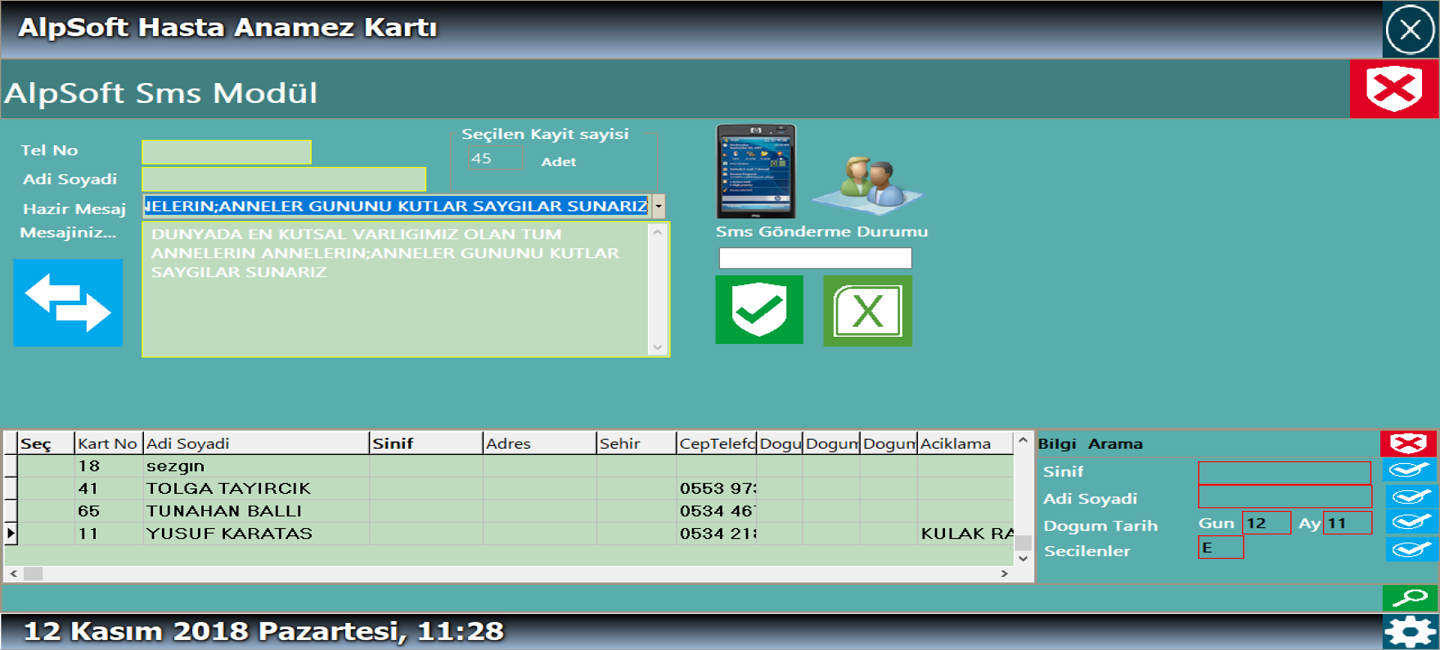Click Kart No cell 65
Viewport: 1440px width, 650px height.
pos(109,511)
